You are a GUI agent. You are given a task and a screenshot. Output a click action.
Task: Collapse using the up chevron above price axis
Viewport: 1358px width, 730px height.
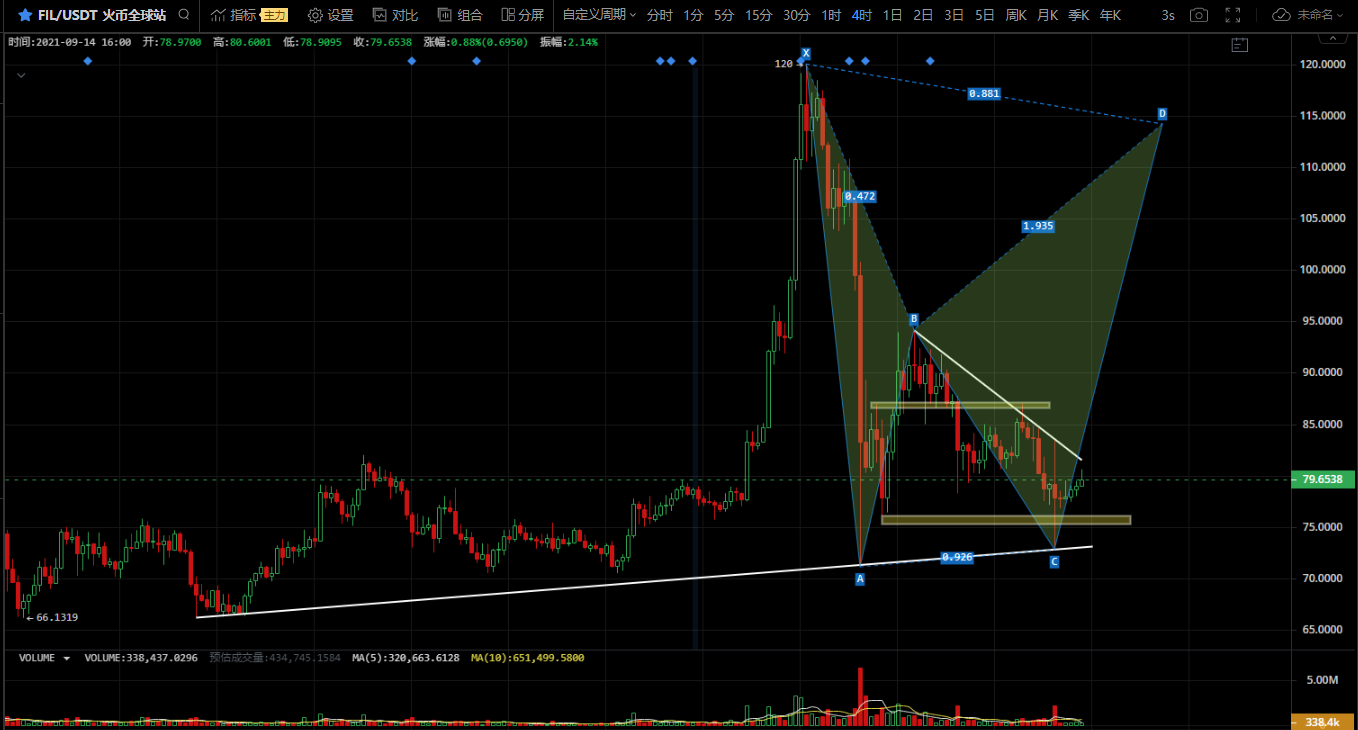tap(1330, 37)
